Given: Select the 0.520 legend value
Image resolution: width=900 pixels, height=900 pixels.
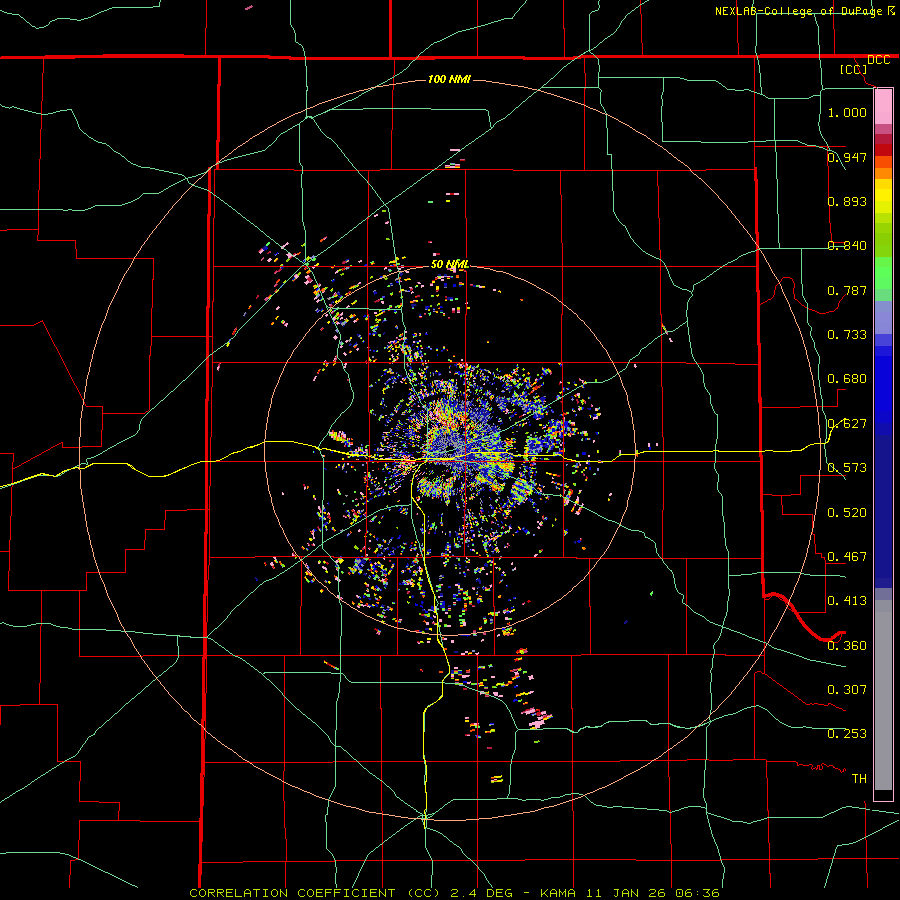Looking at the screenshot, I should pos(847,513).
